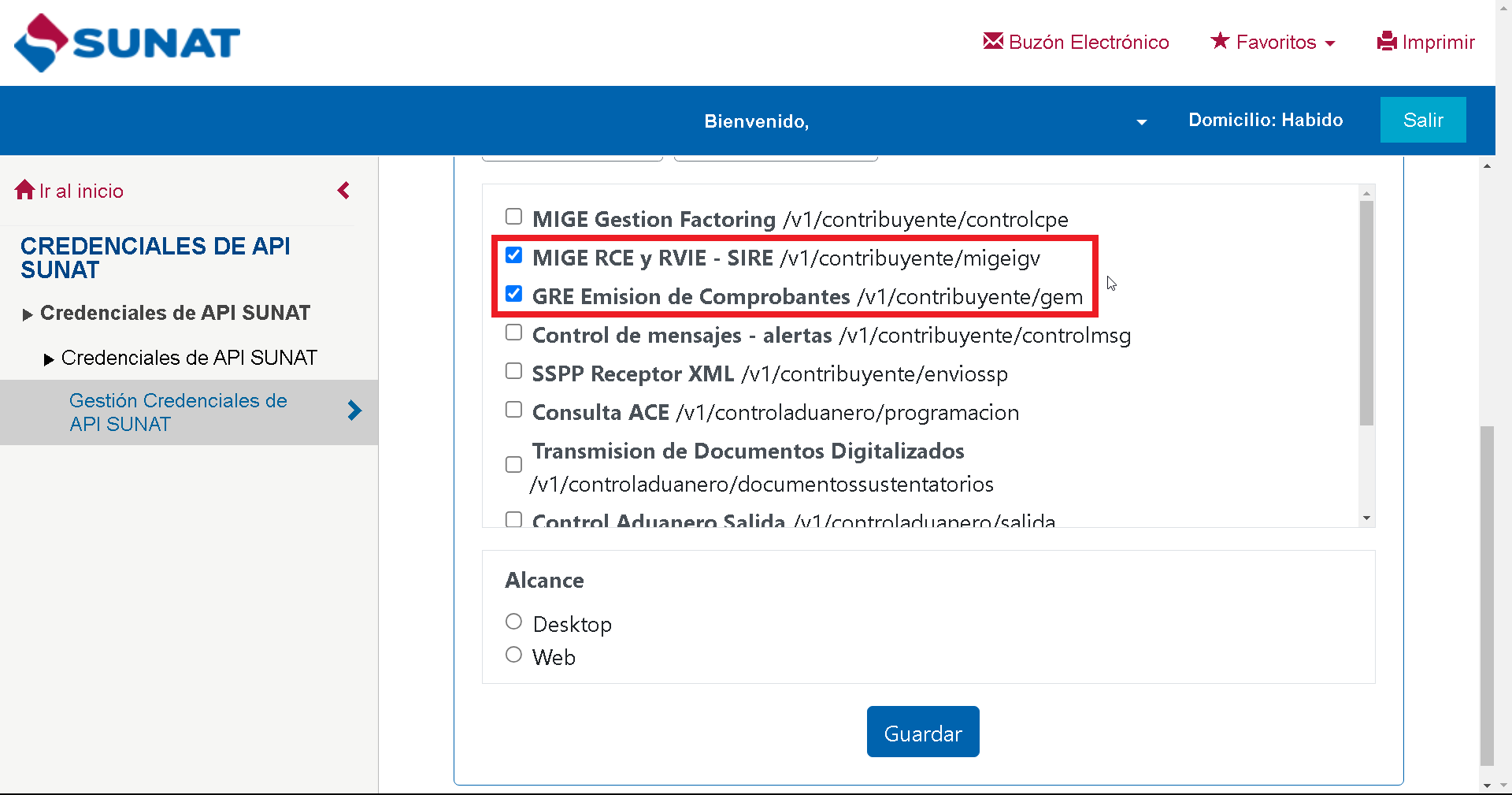Click /v1/controladuanero/documentossustentatorios text
The width and height of the screenshot is (1512, 795).
(x=762, y=484)
